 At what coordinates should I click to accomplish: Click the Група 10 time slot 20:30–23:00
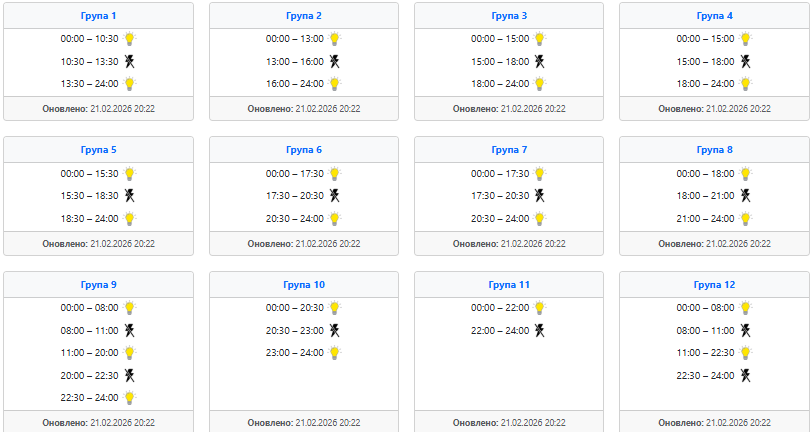point(295,330)
